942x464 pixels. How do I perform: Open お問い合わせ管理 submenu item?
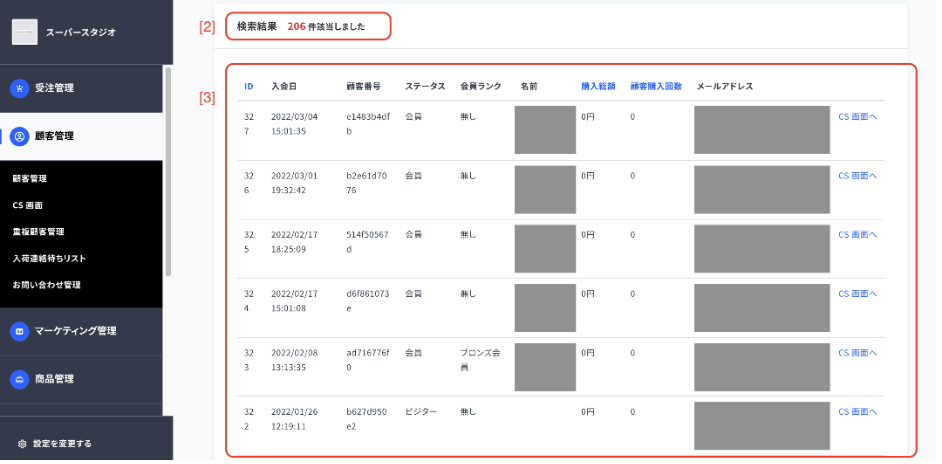pyautogui.click(x=46, y=284)
